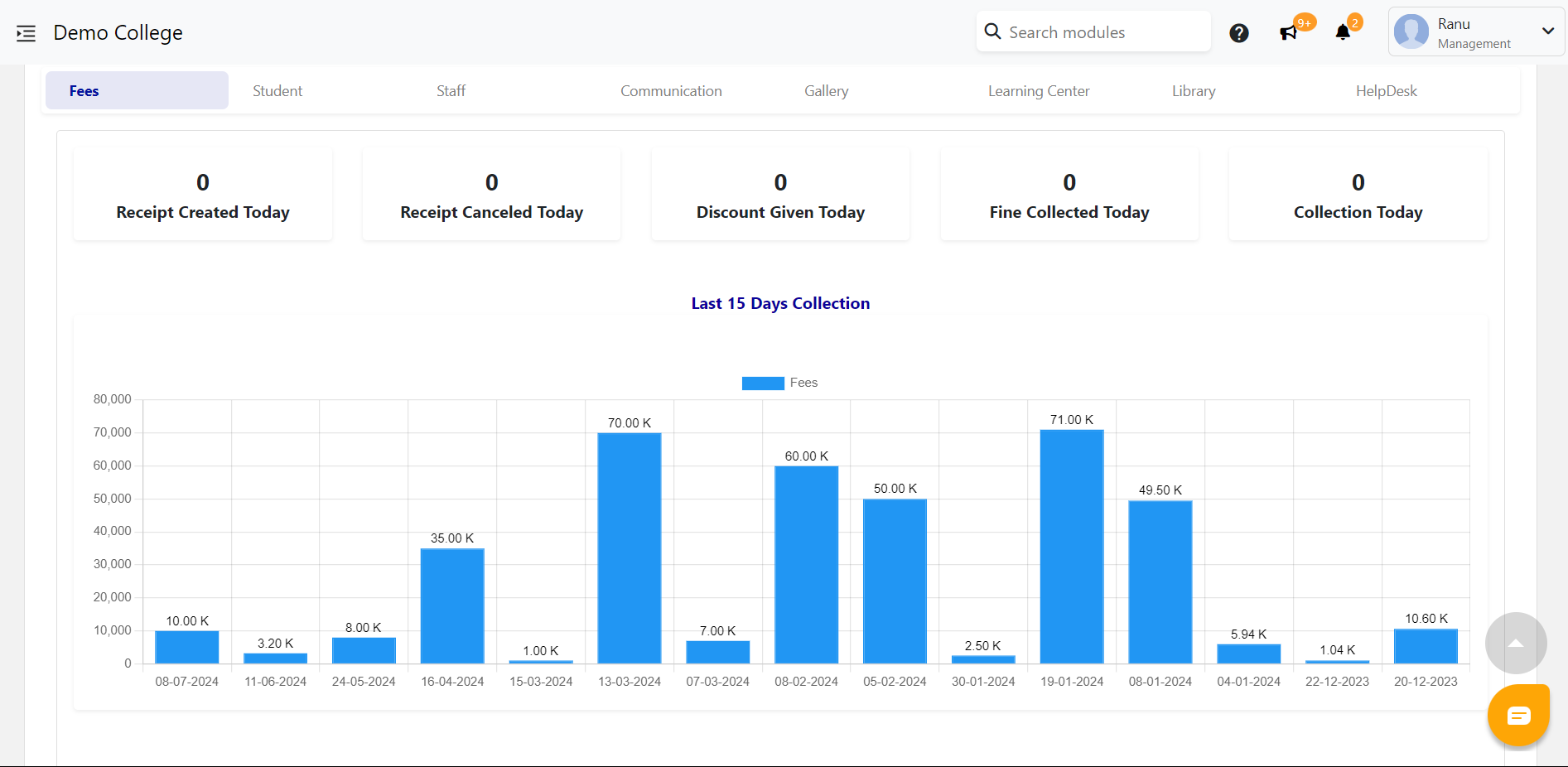Click the 7.00 K bar for 07-03-2024
The height and width of the screenshot is (767, 1568).
[717, 652]
